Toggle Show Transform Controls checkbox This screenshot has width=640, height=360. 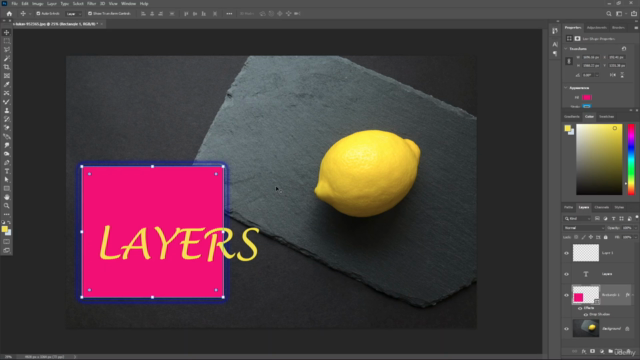click(90, 13)
